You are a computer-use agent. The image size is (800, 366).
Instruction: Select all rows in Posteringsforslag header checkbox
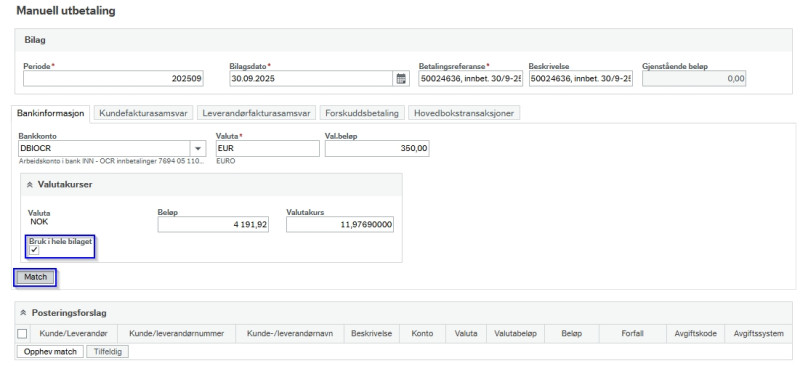22,333
